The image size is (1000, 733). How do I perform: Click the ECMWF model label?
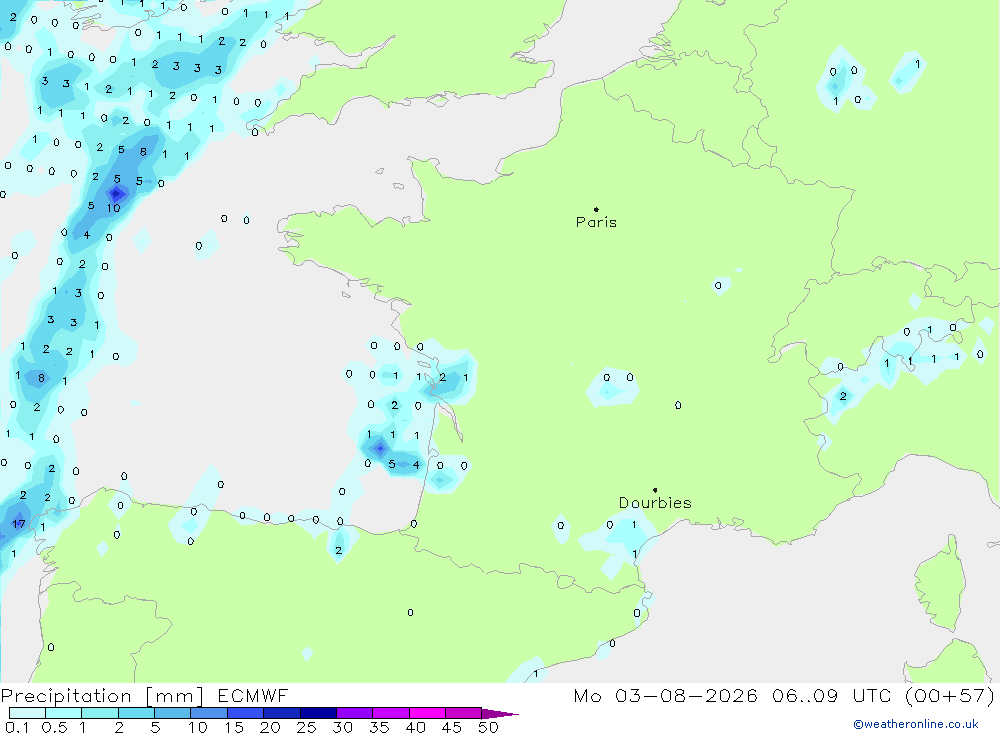pyautogui.click(x=253, y=696)
